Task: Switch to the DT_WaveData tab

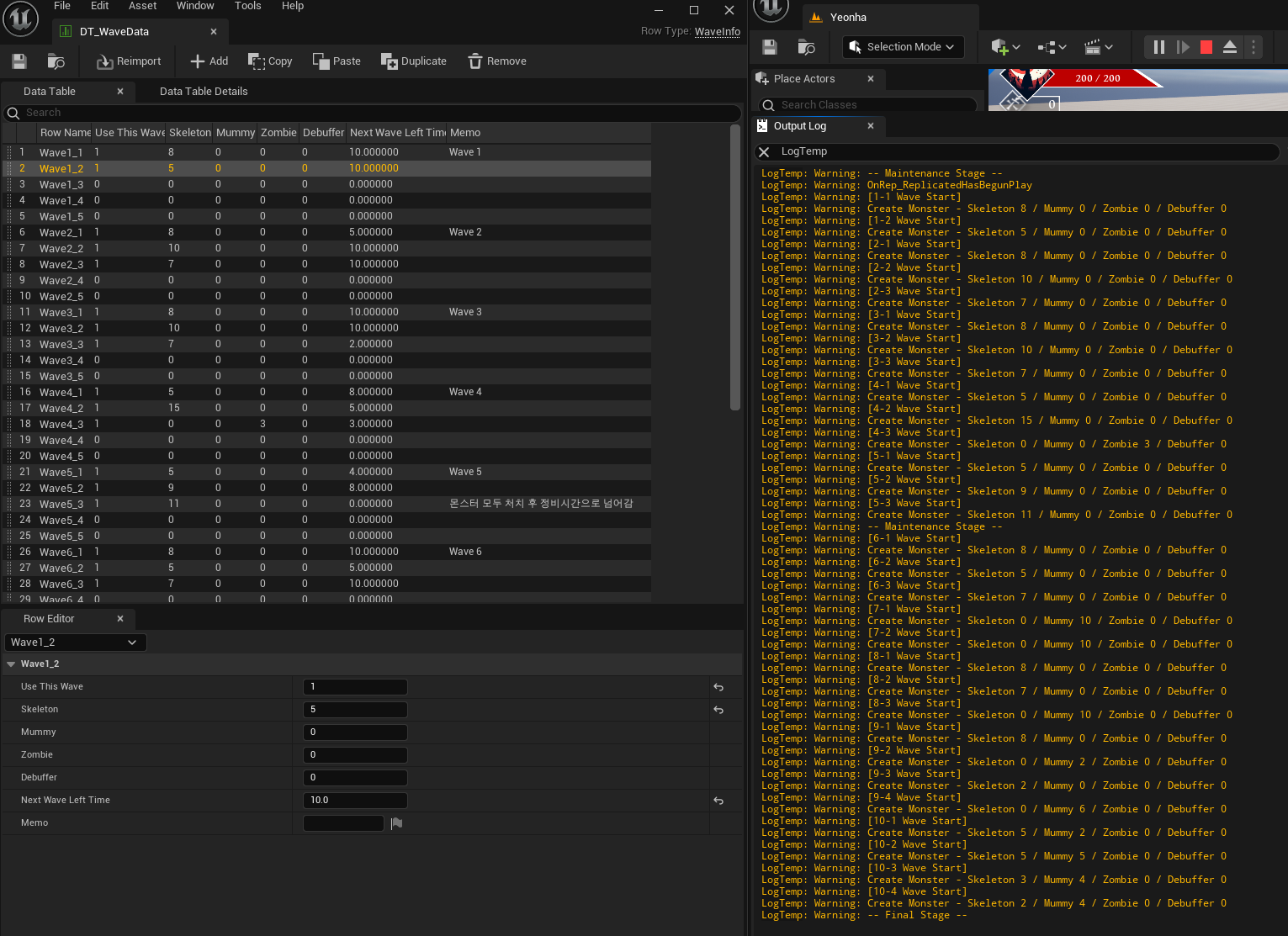Action: point(114,32)
